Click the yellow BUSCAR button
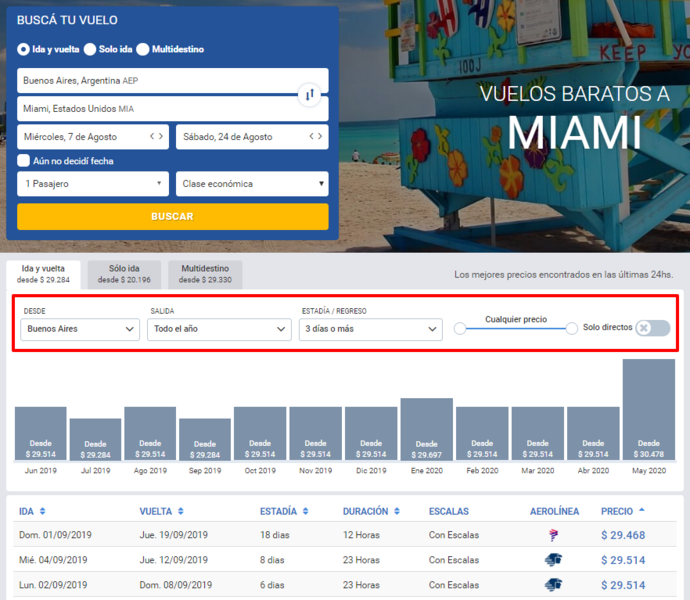The height and width of the screenshot is (600, 690). point(172,217)
